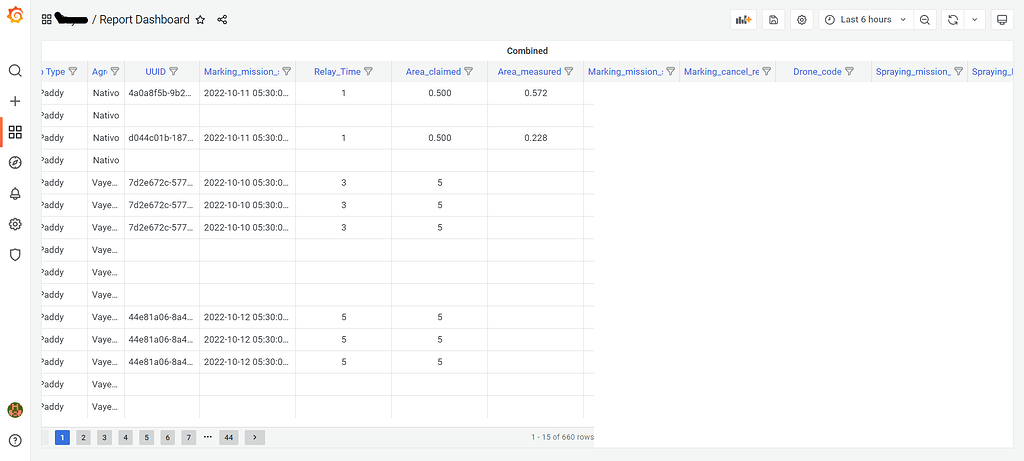
Task: Go to page 3 of the table
Action: click(x=104, y=437)
